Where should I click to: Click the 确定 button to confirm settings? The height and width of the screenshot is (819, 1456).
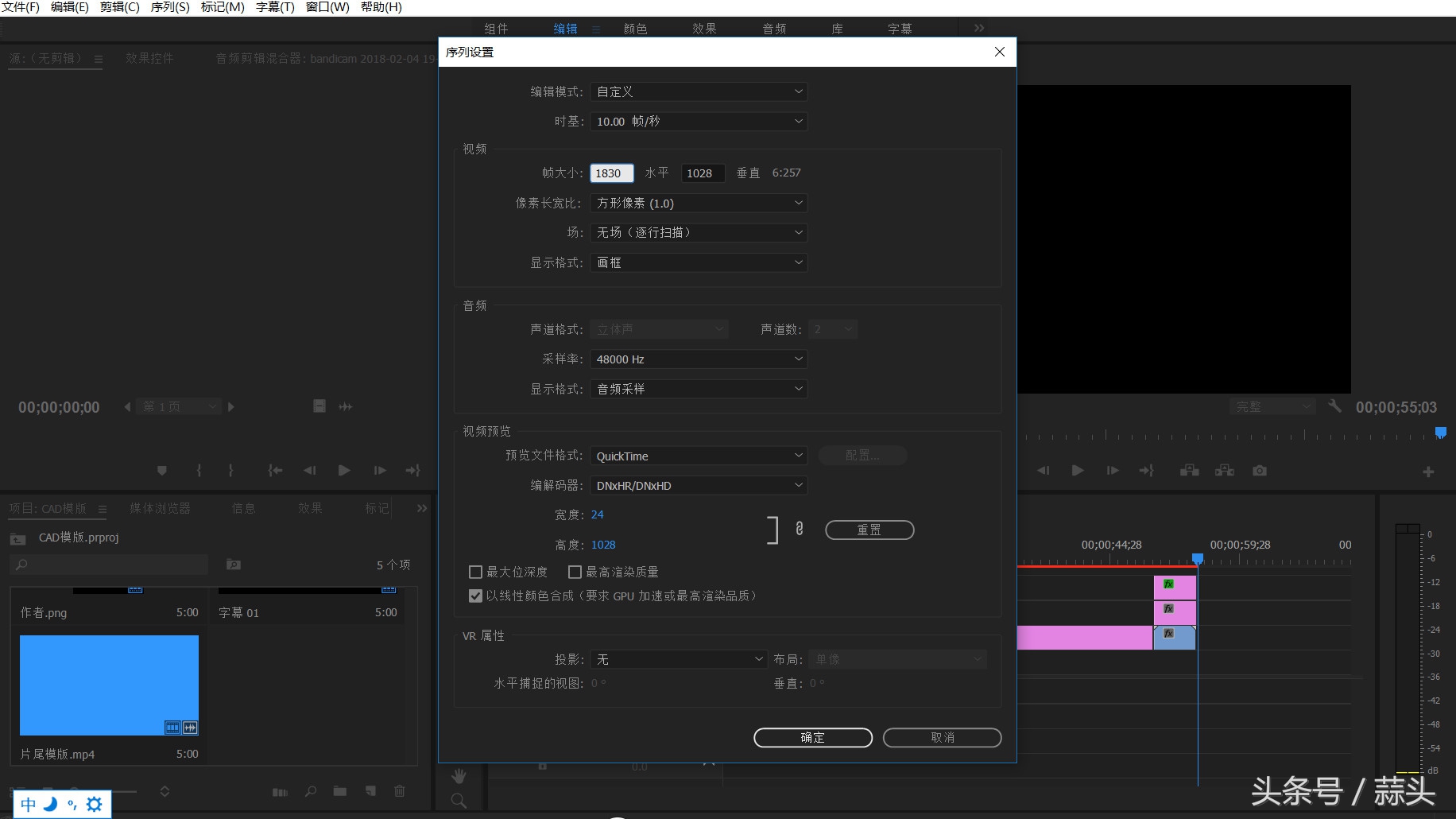pos(812,737)
